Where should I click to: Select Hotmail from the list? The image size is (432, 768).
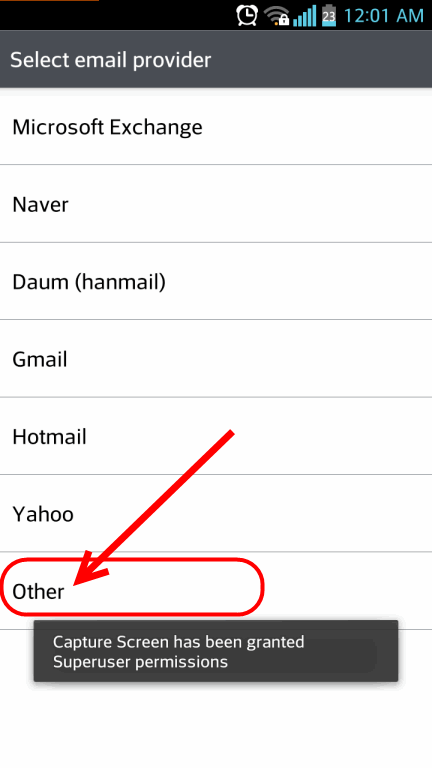(x=216, y=436)
